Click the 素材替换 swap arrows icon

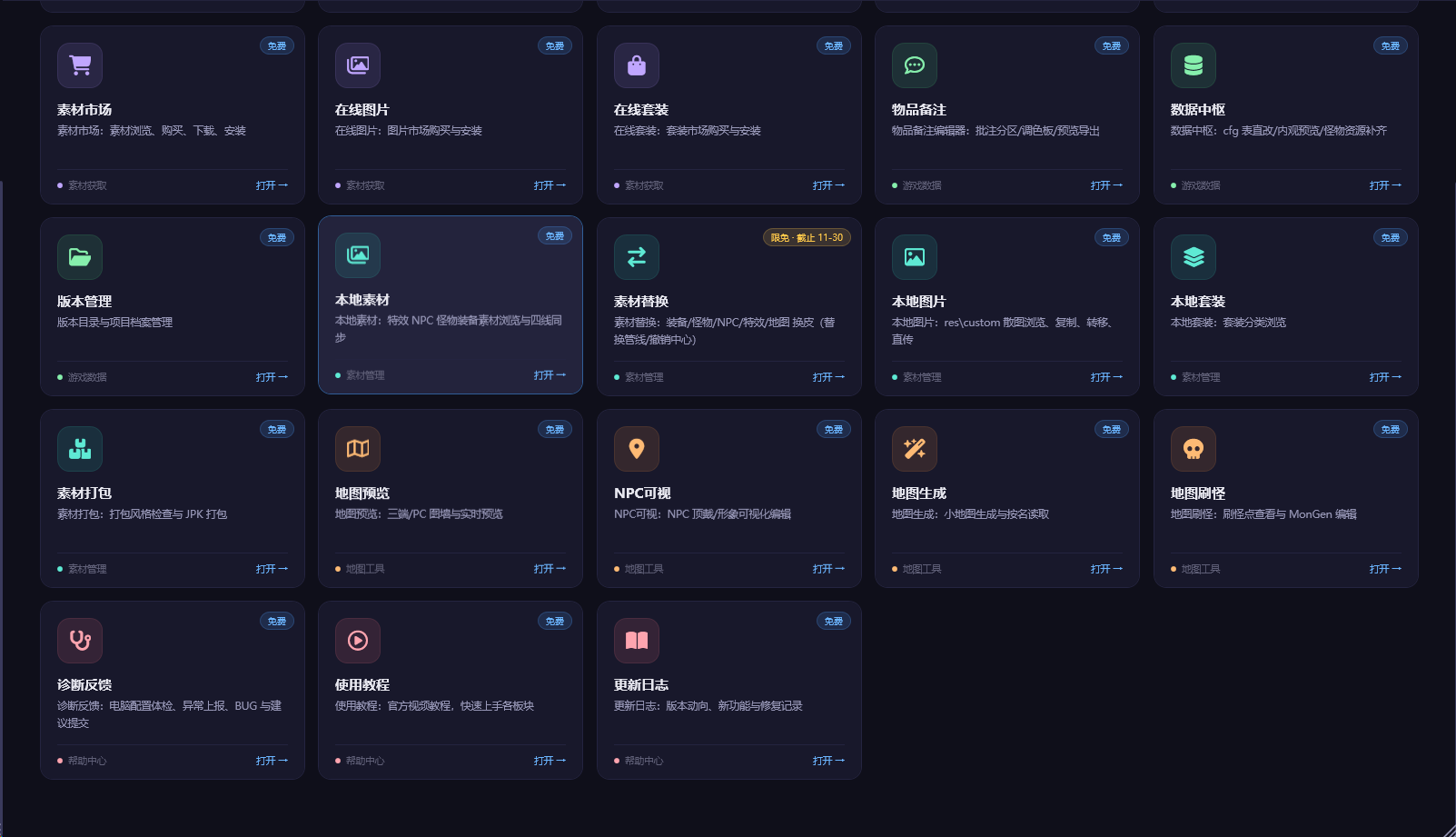[x=637, y=257]
